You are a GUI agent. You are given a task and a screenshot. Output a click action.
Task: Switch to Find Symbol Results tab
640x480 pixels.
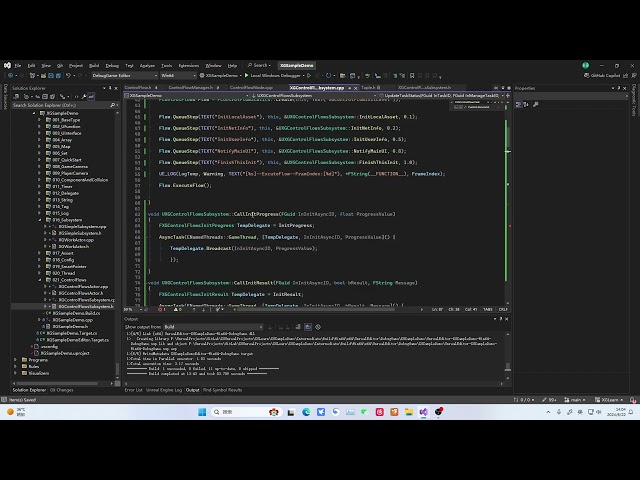[222, 390]
